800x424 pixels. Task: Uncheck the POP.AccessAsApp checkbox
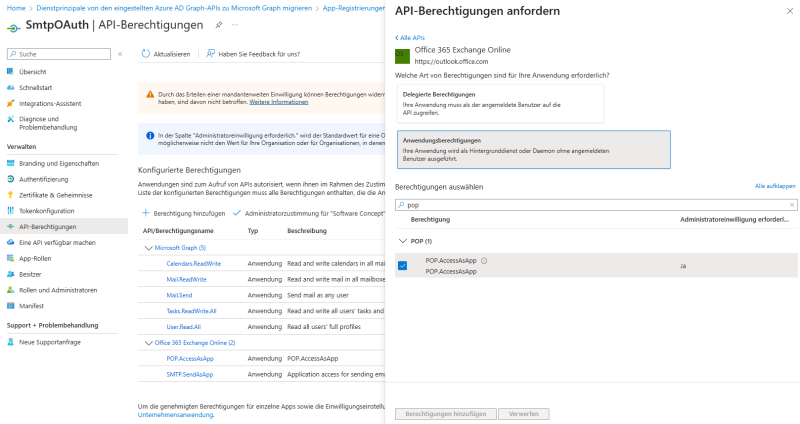coord(402,265)
